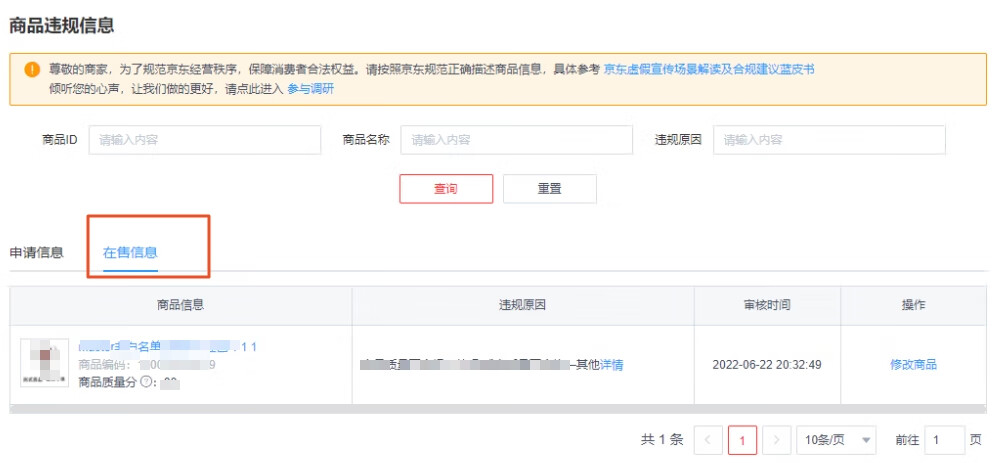Select the 在售信息 tab
Image resolution: width=1002 pixels, height=463 pixels.
130,252
